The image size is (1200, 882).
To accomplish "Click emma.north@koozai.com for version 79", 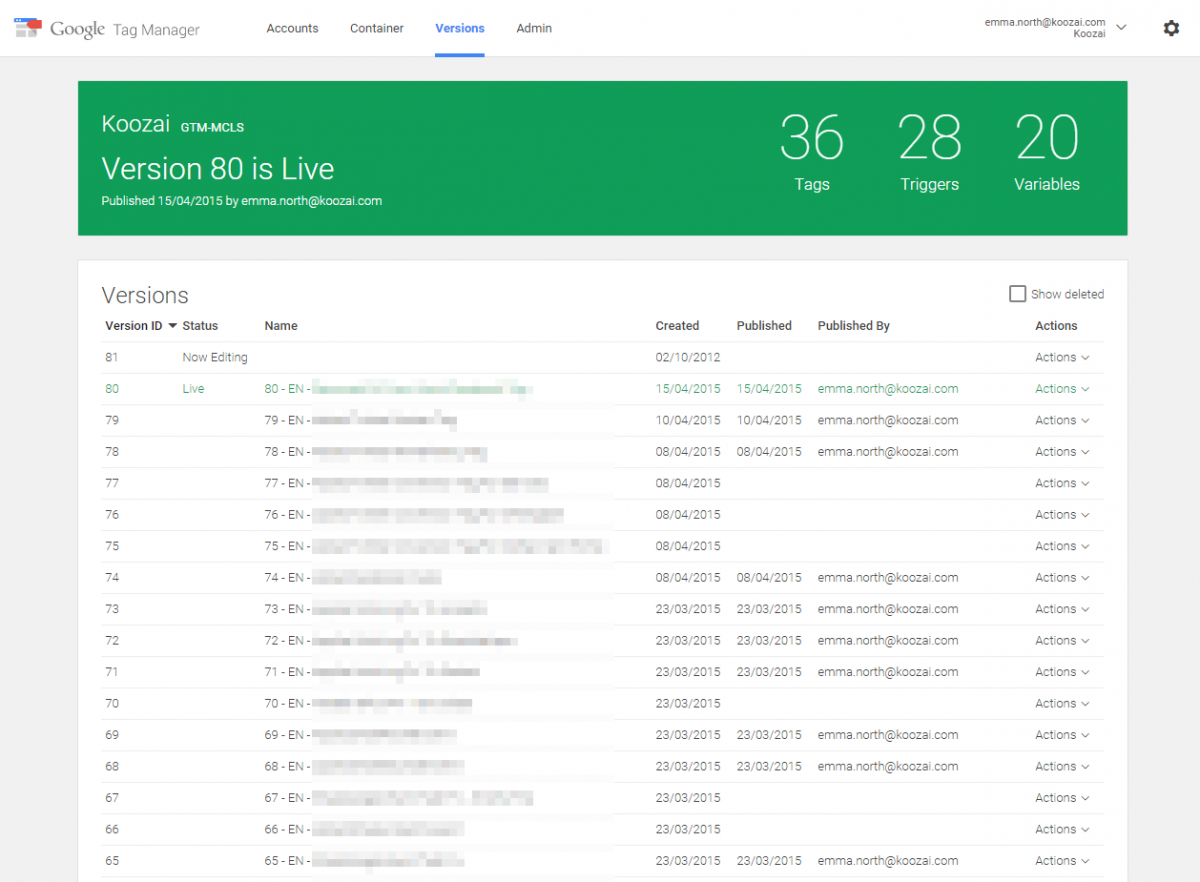I will click(x=888, y=420).
